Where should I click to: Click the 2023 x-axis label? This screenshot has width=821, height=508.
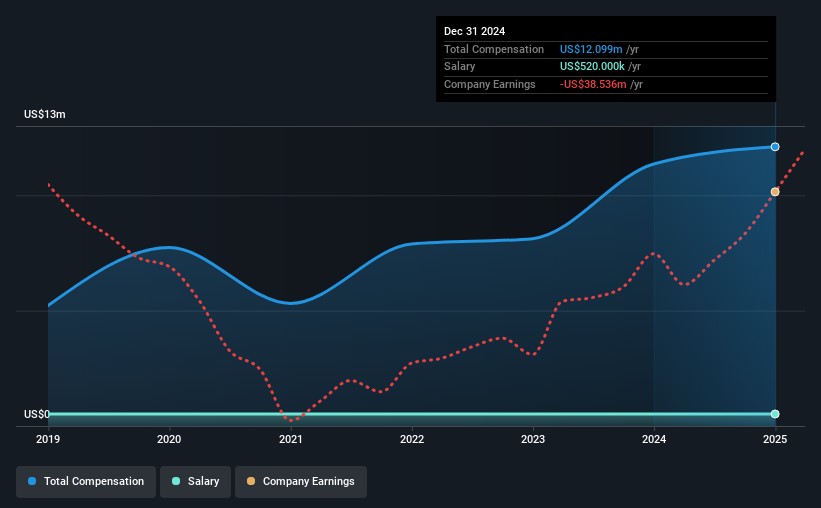[533, 439]
